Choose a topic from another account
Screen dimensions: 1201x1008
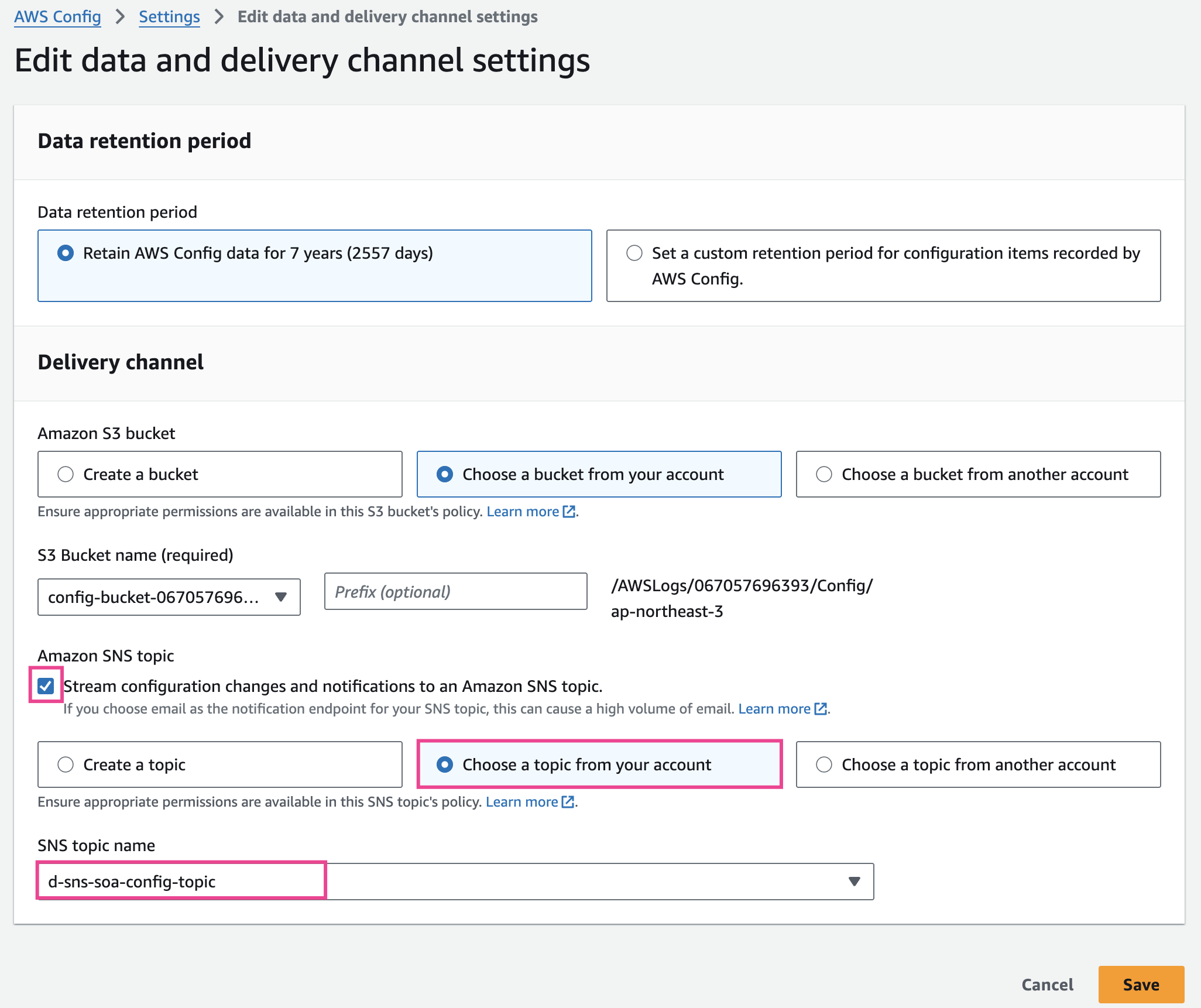[824, 764]
